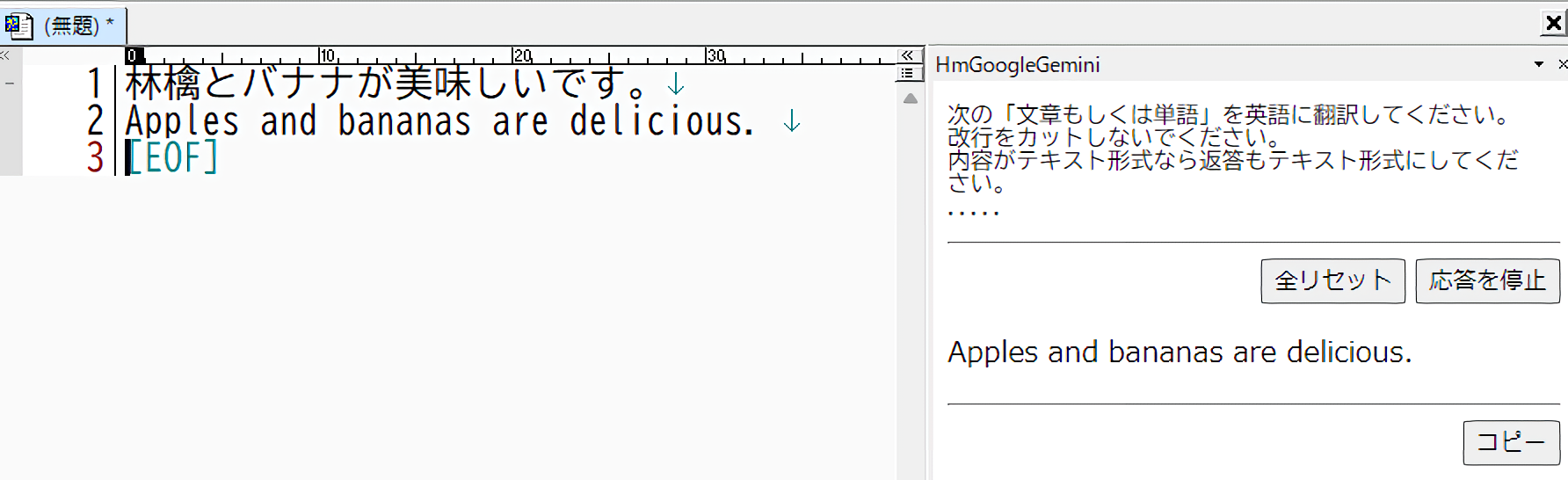The image size is (1568, 480).
Task: Copy the Gemini answer with コピー button
Action: (1510, 441)
